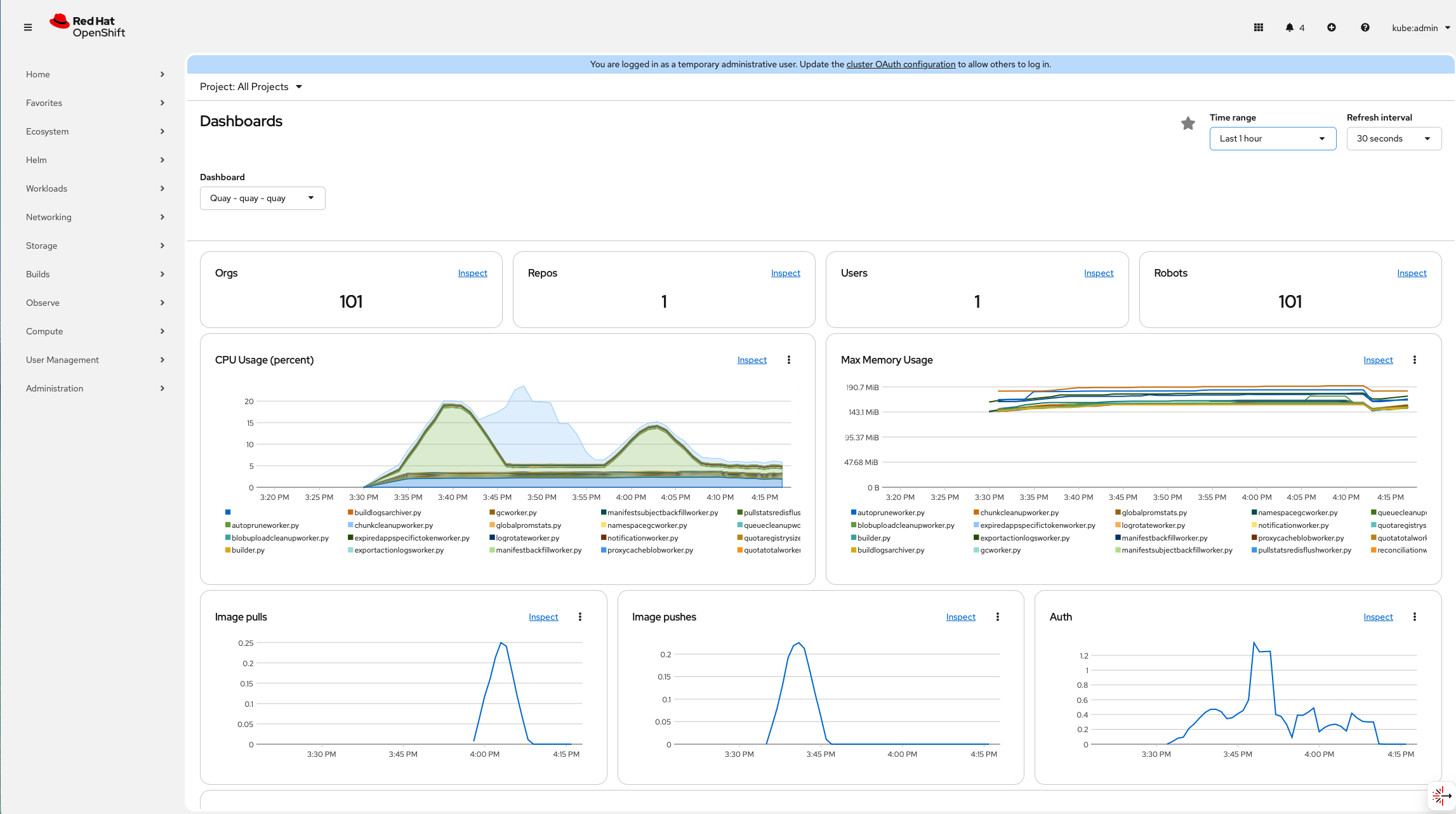Open the Dashboard selector Quay dropdown
Screen dimensions: 1456x814
point(262,198)
